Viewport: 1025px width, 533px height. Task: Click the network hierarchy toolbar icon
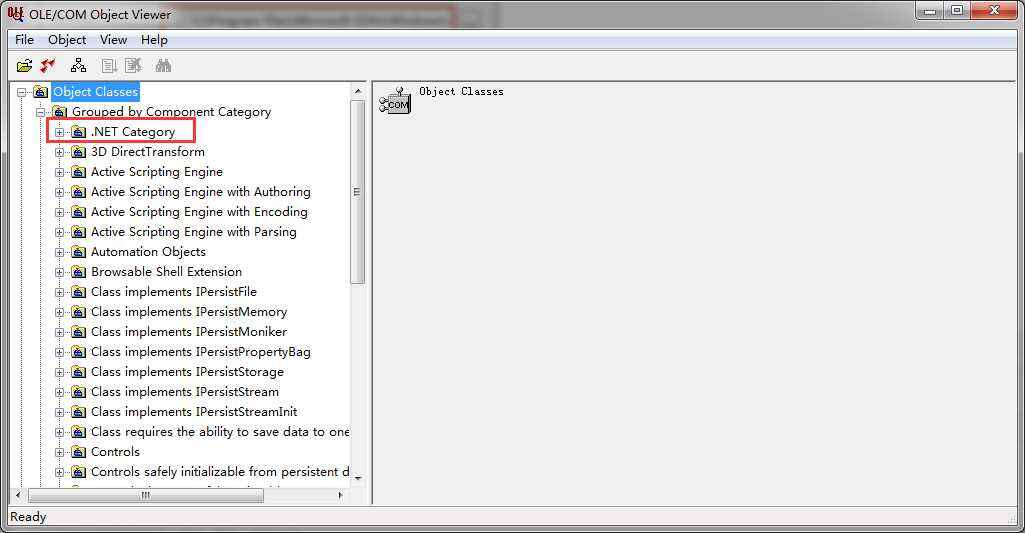[x=78, y=65]
